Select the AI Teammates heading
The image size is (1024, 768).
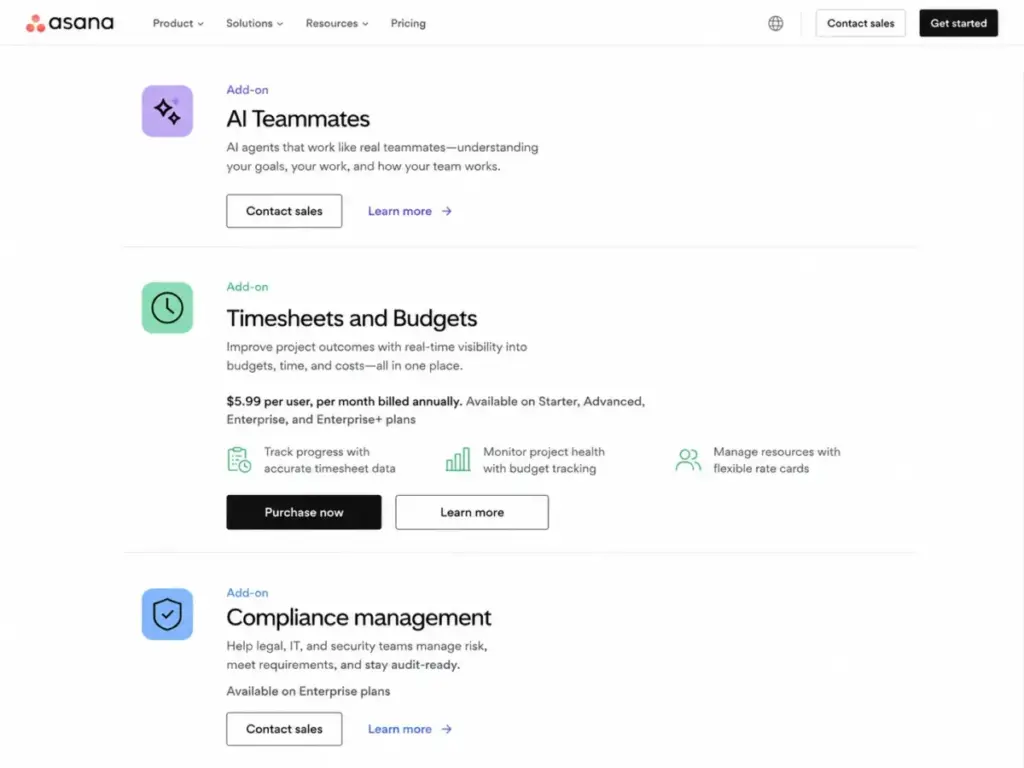298,119
